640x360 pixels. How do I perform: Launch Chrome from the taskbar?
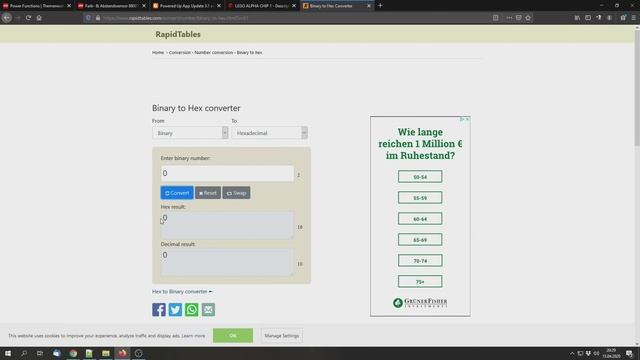pyautogui.click(x=73, y=353)
